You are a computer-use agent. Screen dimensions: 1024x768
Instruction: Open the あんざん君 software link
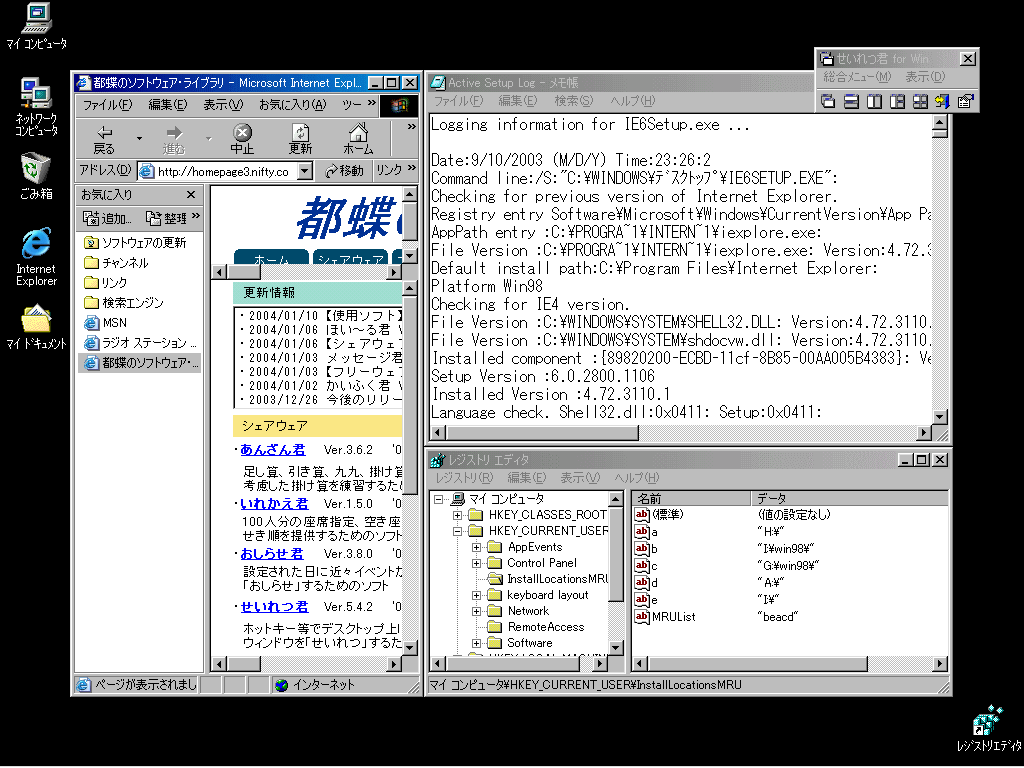tap(272, 450)
